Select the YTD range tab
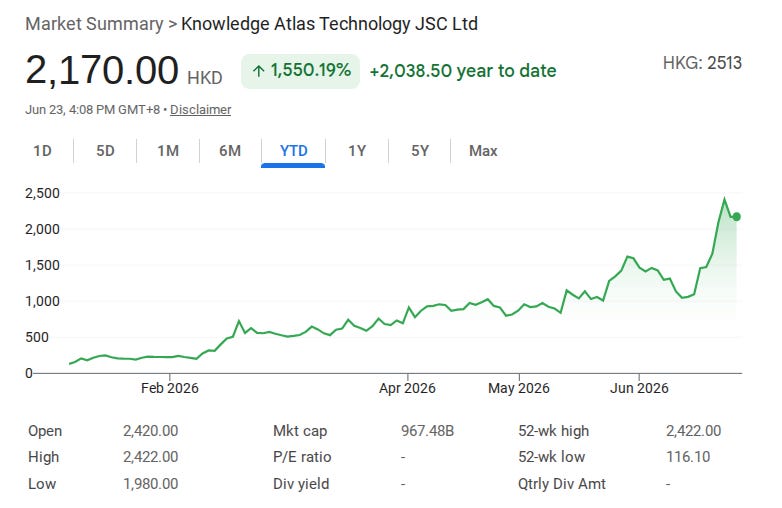Image resolution: width=782 pixels, height=508 pixels. [293, 151]
